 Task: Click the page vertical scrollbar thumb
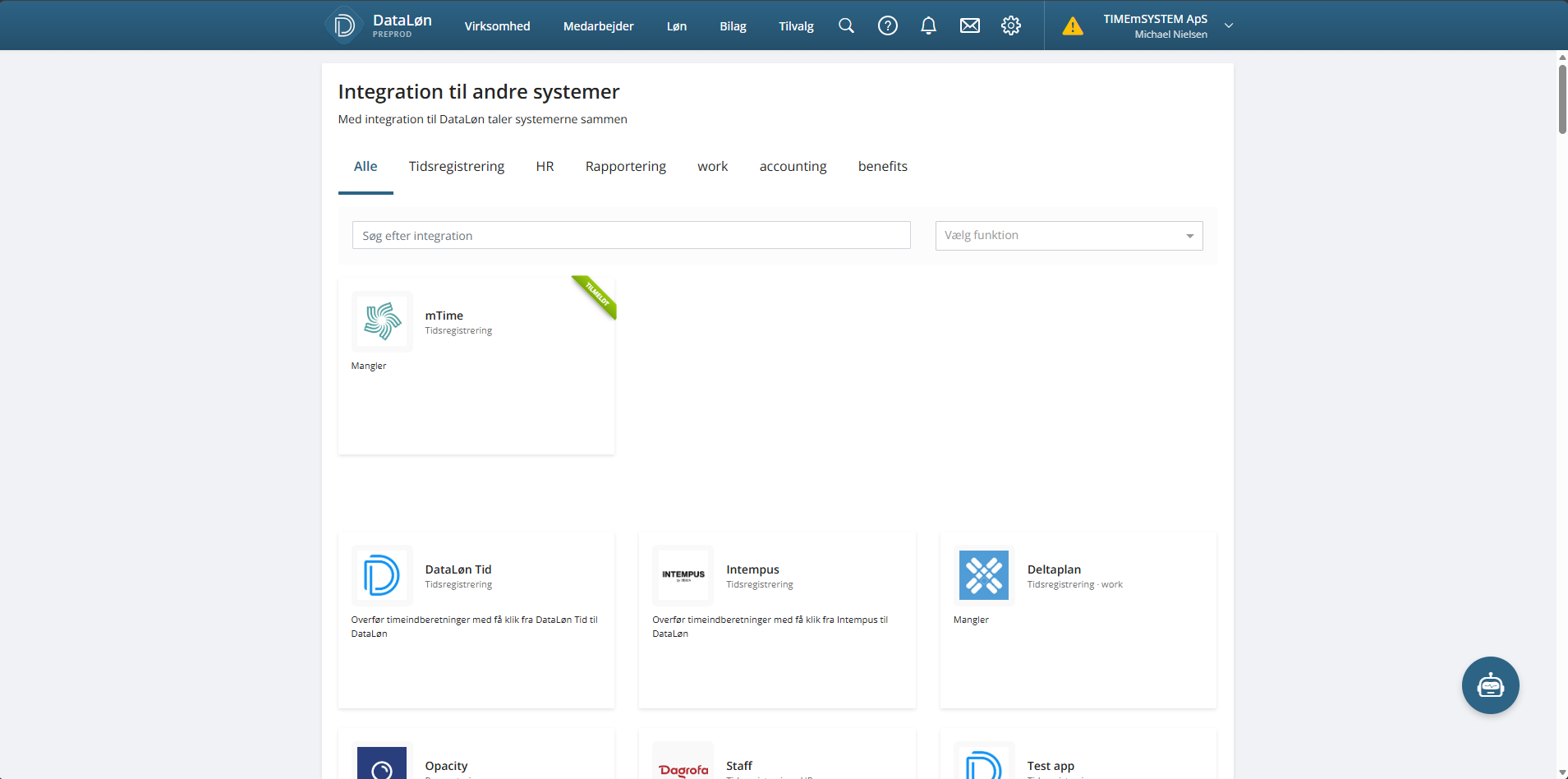pyautogui.click(x=1562, y=99)
